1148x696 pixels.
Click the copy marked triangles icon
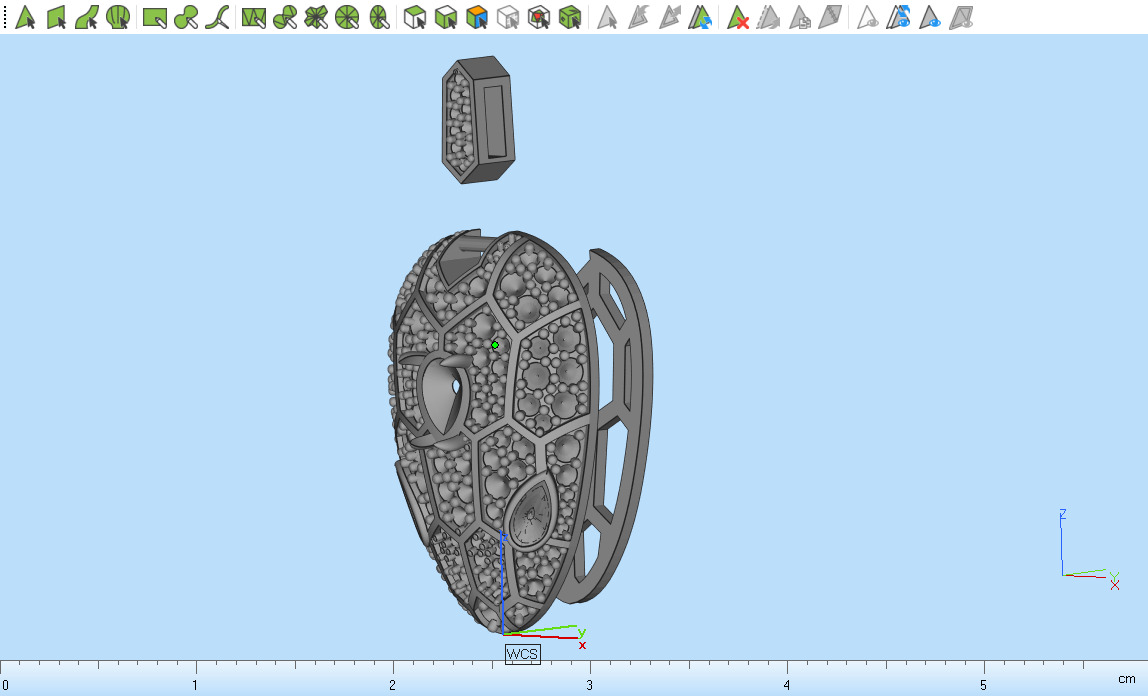799,16
